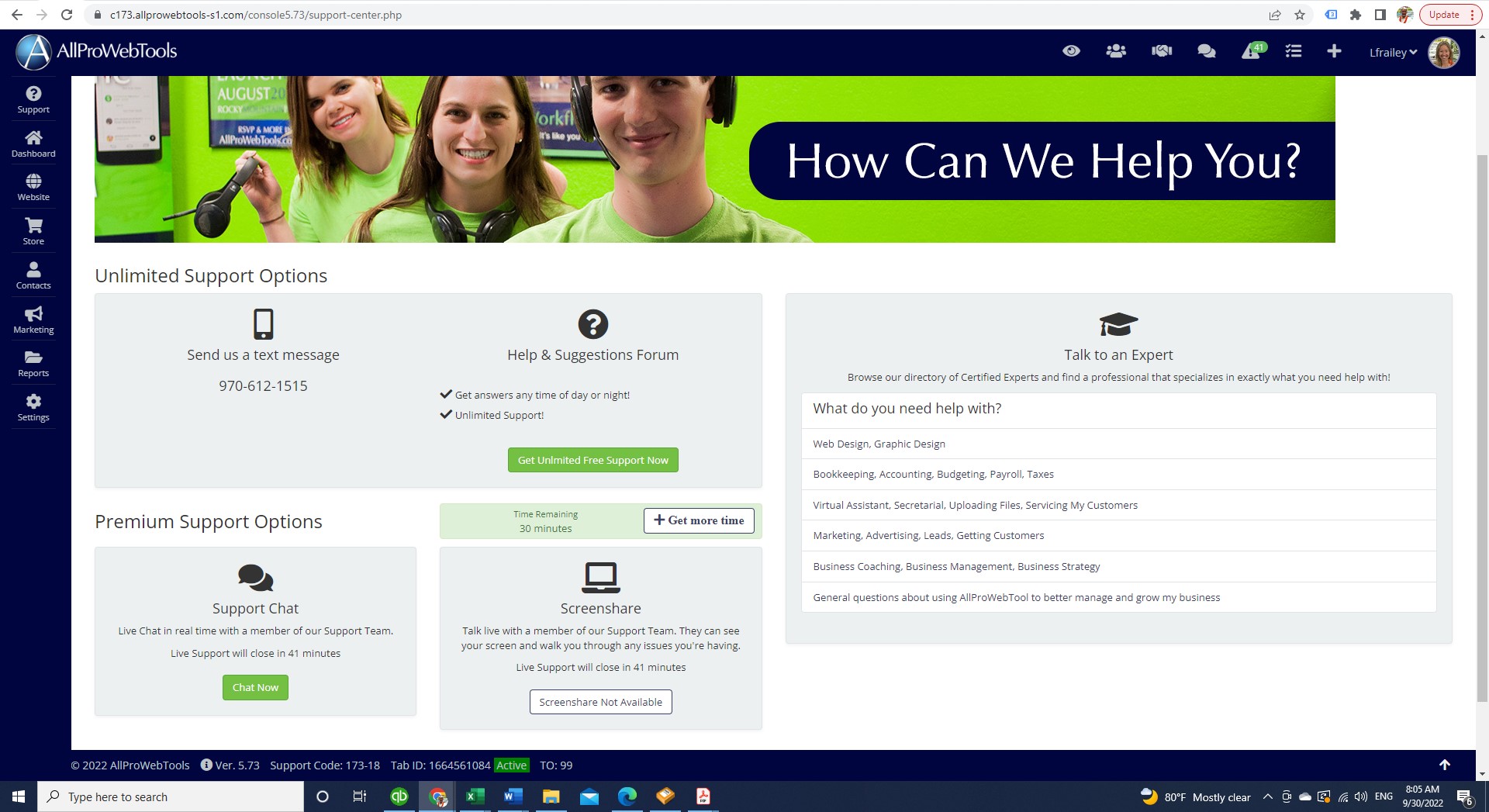
Task: Click the Screenshare laptop icon
Action: (600, 578)
